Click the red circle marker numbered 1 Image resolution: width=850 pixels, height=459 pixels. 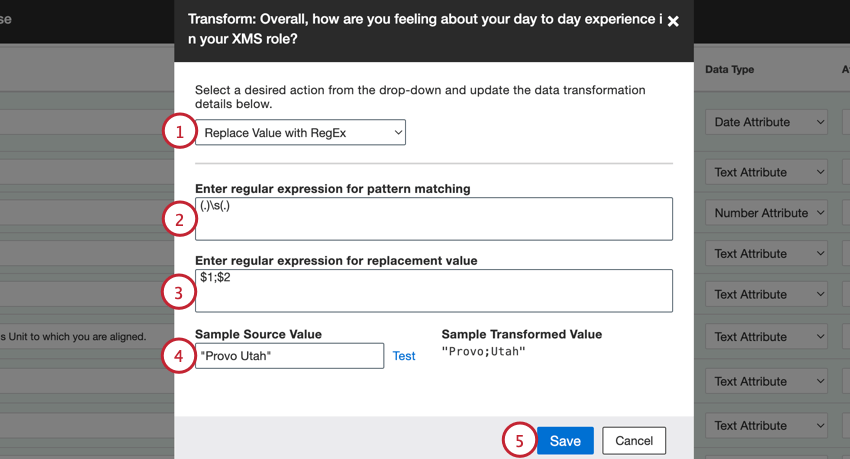point(179,132)
